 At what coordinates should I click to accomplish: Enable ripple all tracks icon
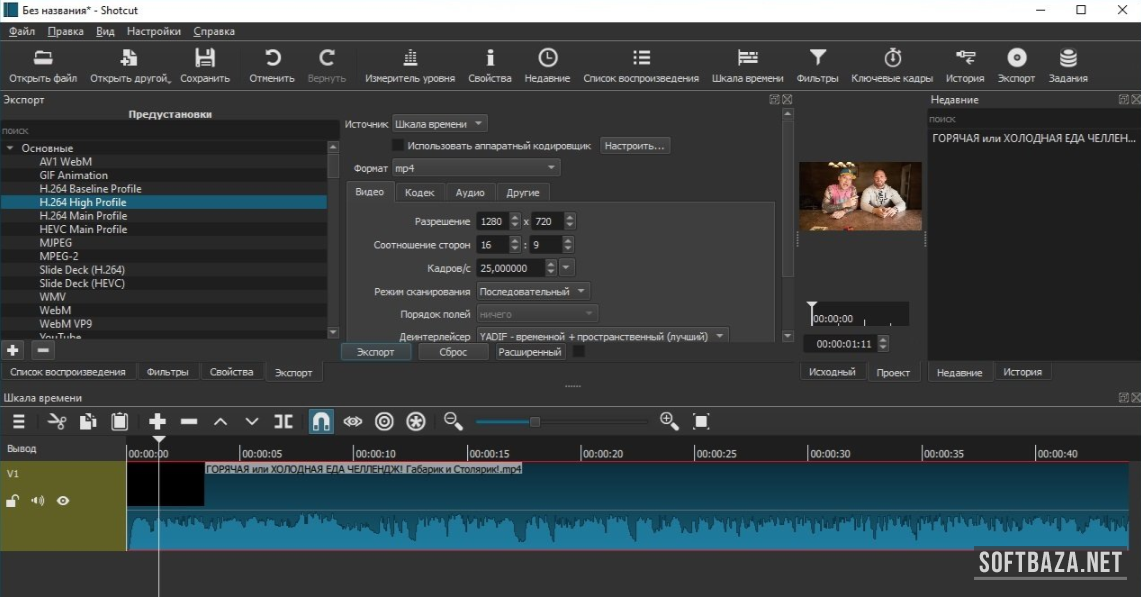(x=416, y=422)
